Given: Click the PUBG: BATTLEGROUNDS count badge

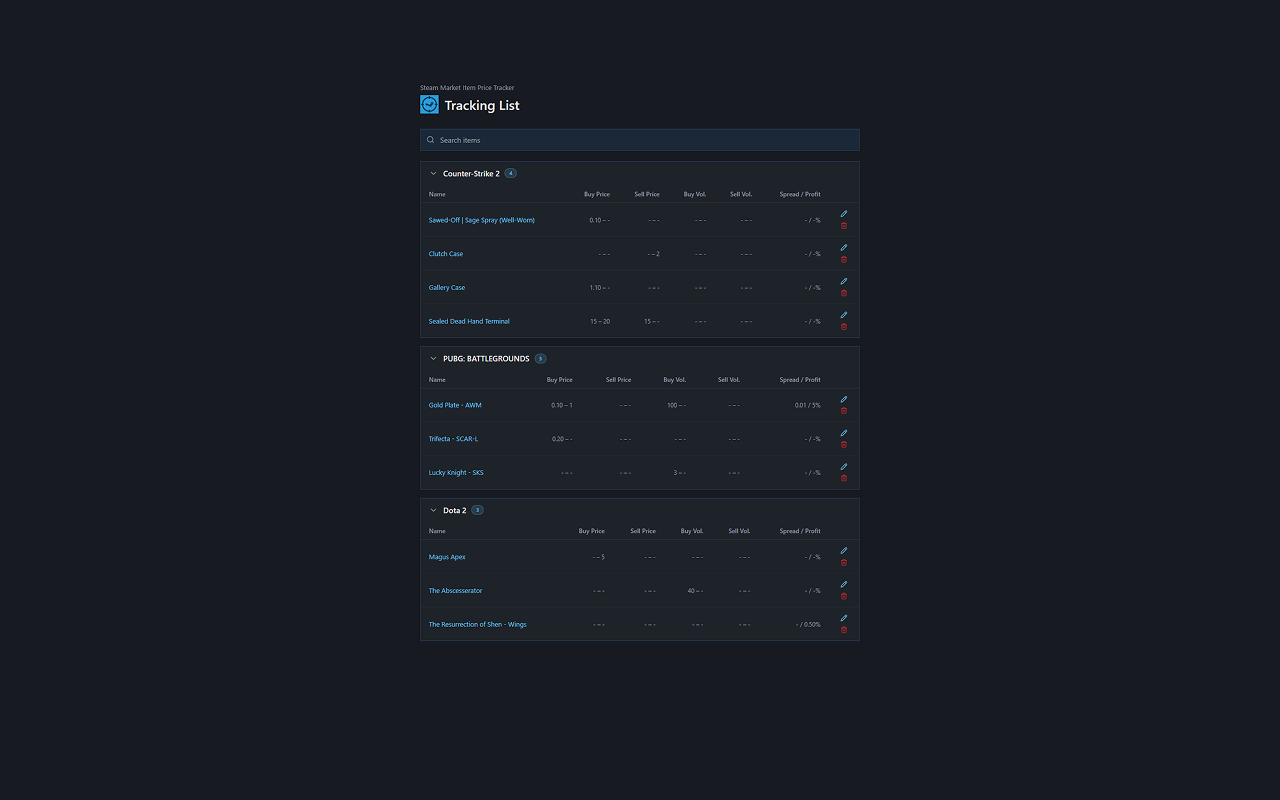Looking at the screenshot, I should [541, 358].
